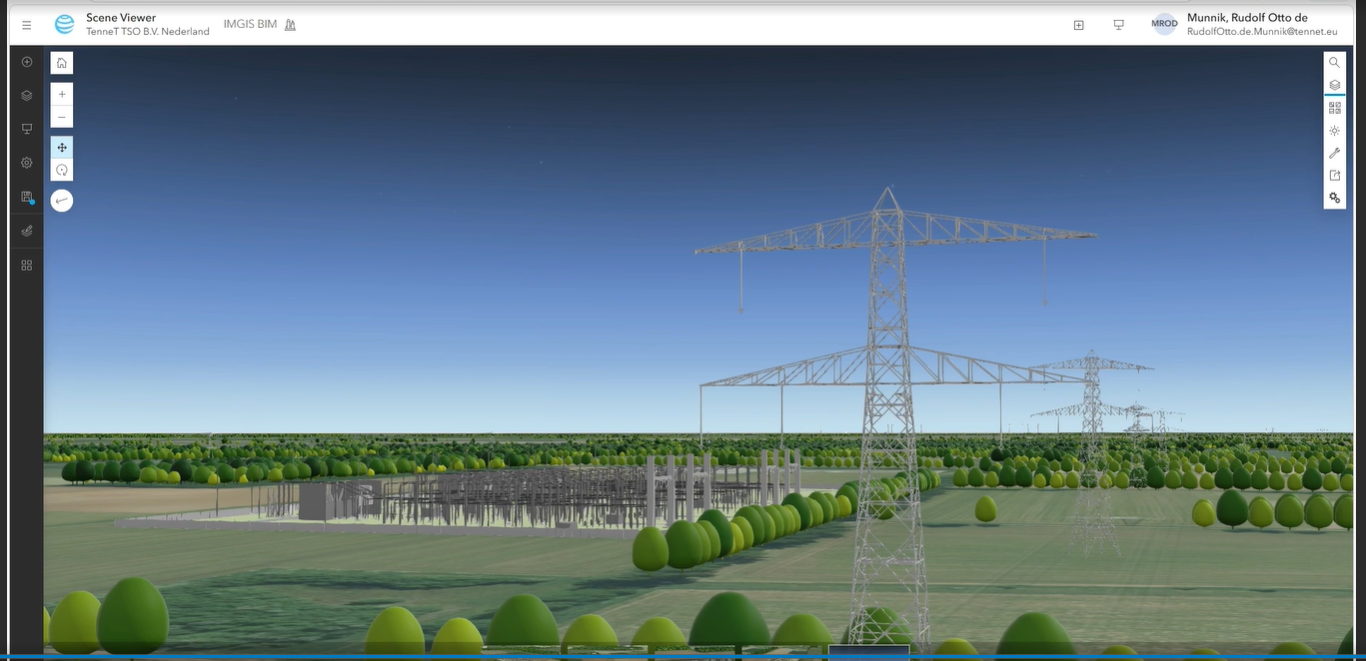Open Slides panel in dark sidebar
The width and height of the screenshot is (1366, 661).
click(x=27, y=129)
